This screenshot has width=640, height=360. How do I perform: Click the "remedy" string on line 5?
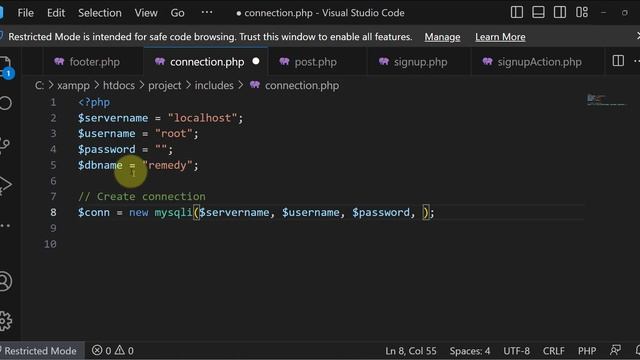(167, 165)
